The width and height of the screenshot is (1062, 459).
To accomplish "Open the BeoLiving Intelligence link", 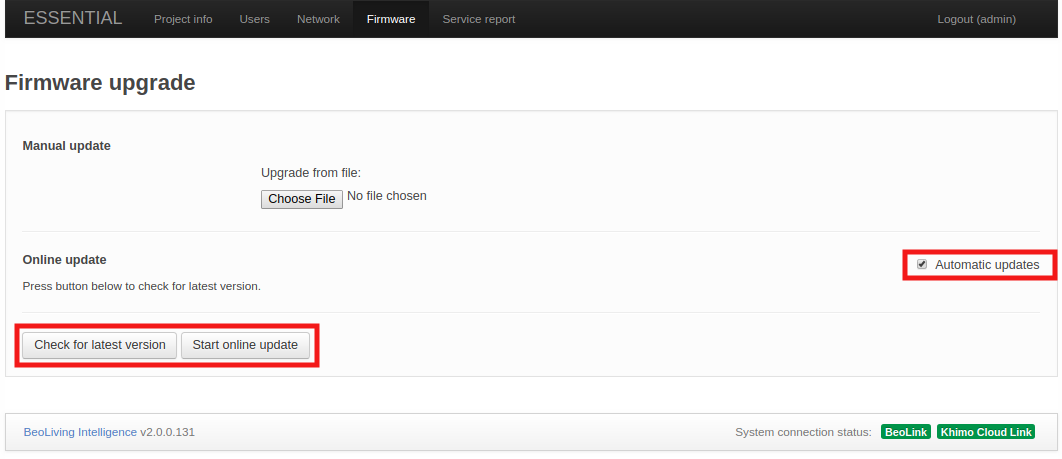I will click(x=80, y=432).
